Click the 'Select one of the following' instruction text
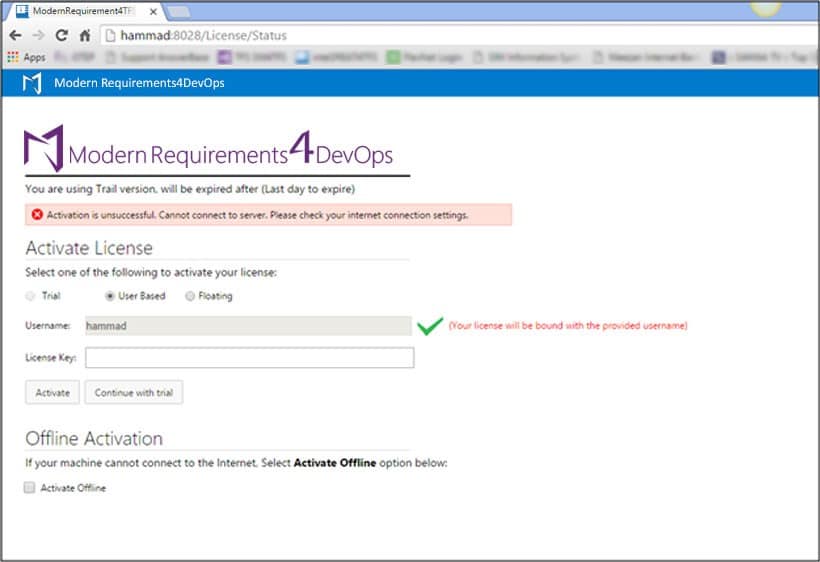This screenshot has height=562, width=820. (151, 272)
